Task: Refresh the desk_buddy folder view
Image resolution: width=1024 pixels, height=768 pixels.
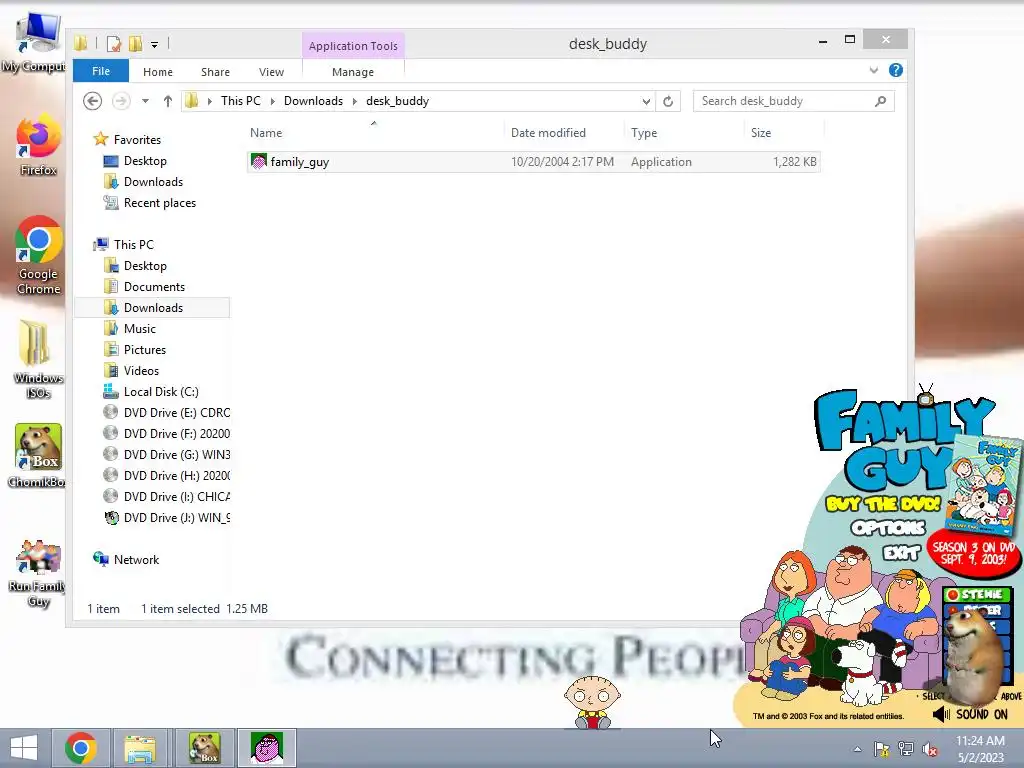Action: pyautogui.click(x=668, y=101)
